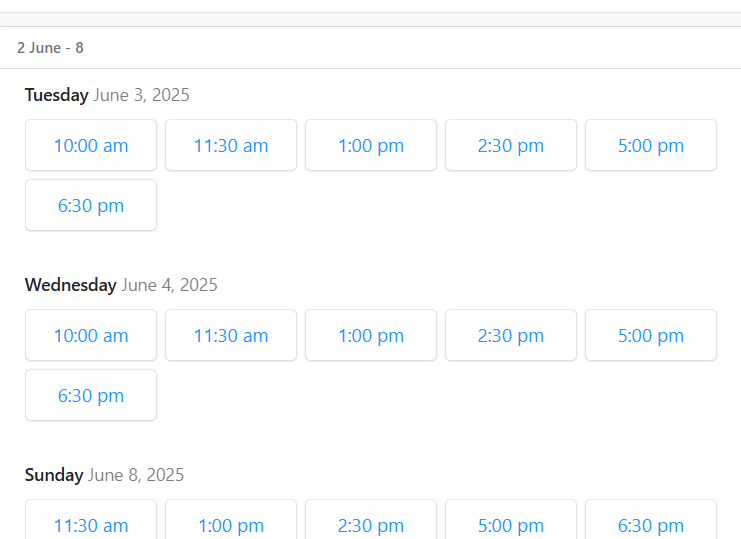
Task: Book Wednesday June 4 at 10:00 am
Action: tap(91, 335)
